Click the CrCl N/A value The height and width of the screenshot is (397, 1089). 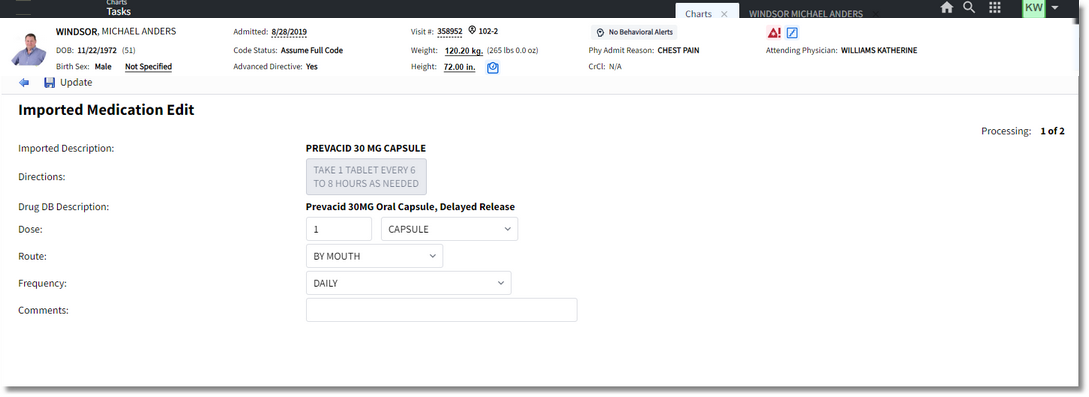pyautogui.click(x=615, y=67)
